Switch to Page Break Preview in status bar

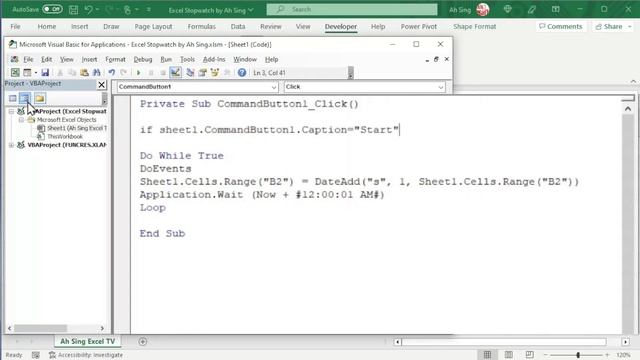[x=529, y=355]
